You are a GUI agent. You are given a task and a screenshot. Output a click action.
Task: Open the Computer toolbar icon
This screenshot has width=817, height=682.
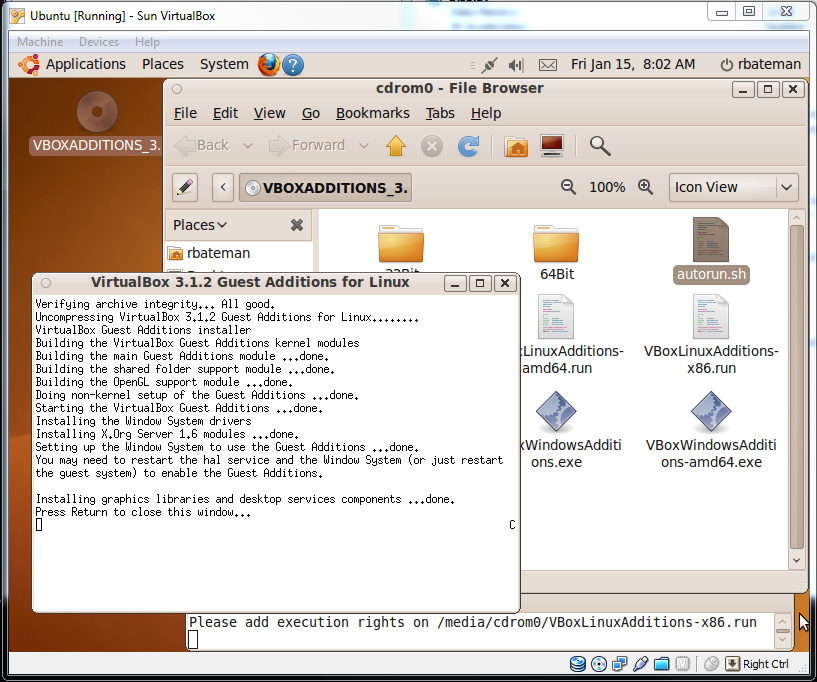tap(552, 146)
